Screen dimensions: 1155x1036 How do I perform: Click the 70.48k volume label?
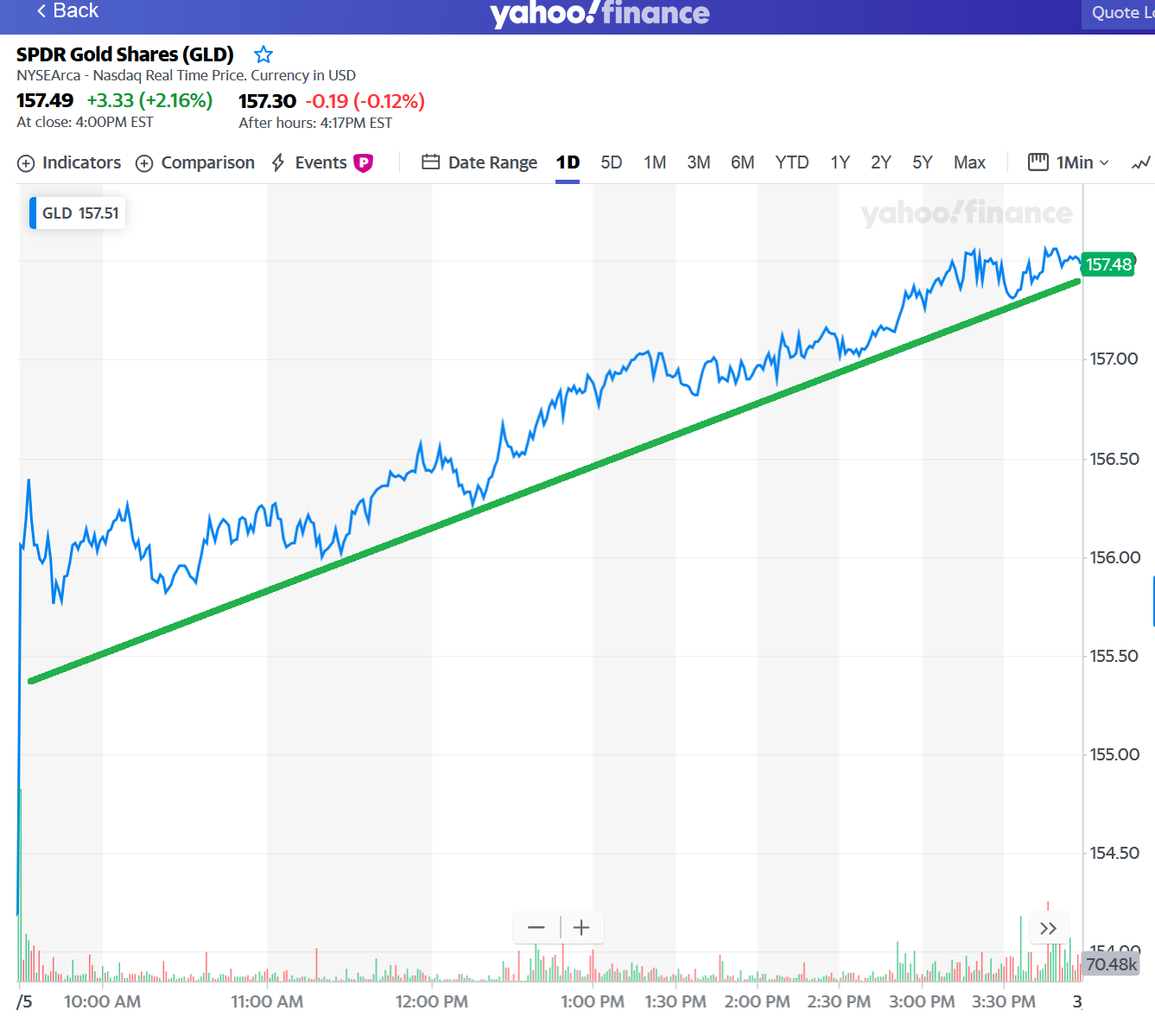tap(1111, 963)
